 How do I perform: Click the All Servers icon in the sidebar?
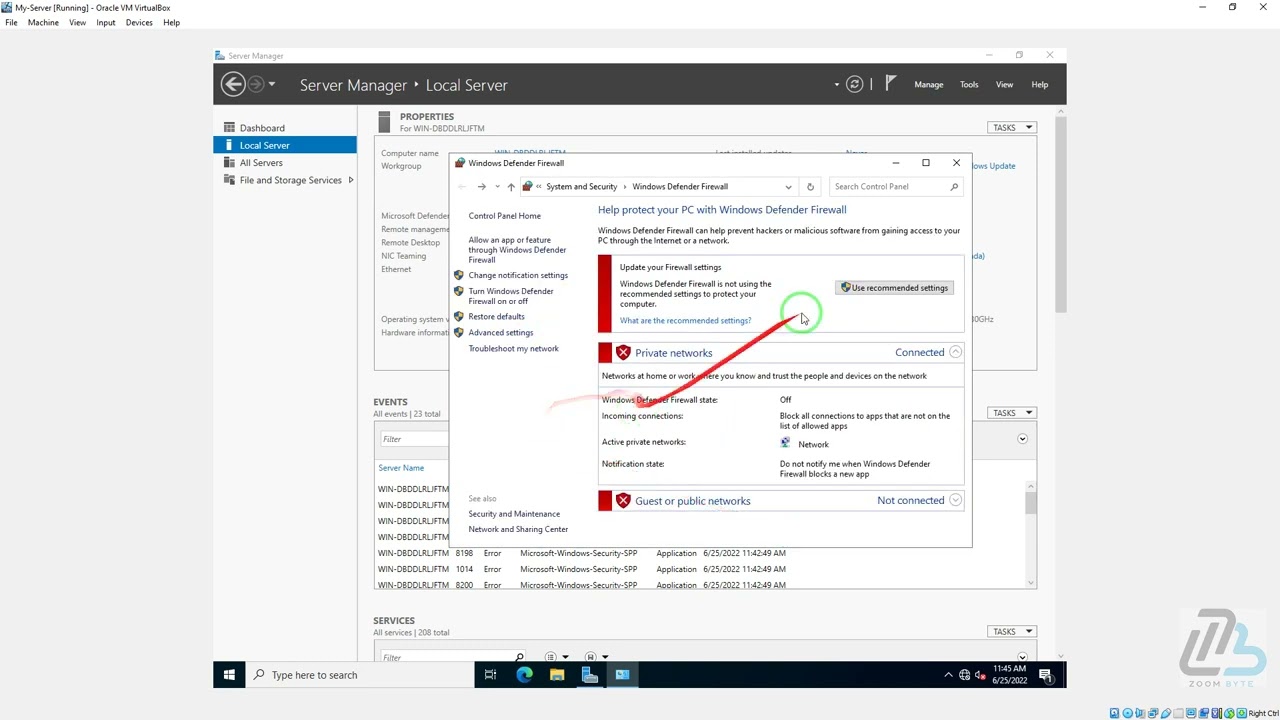[x=229, y=163]
